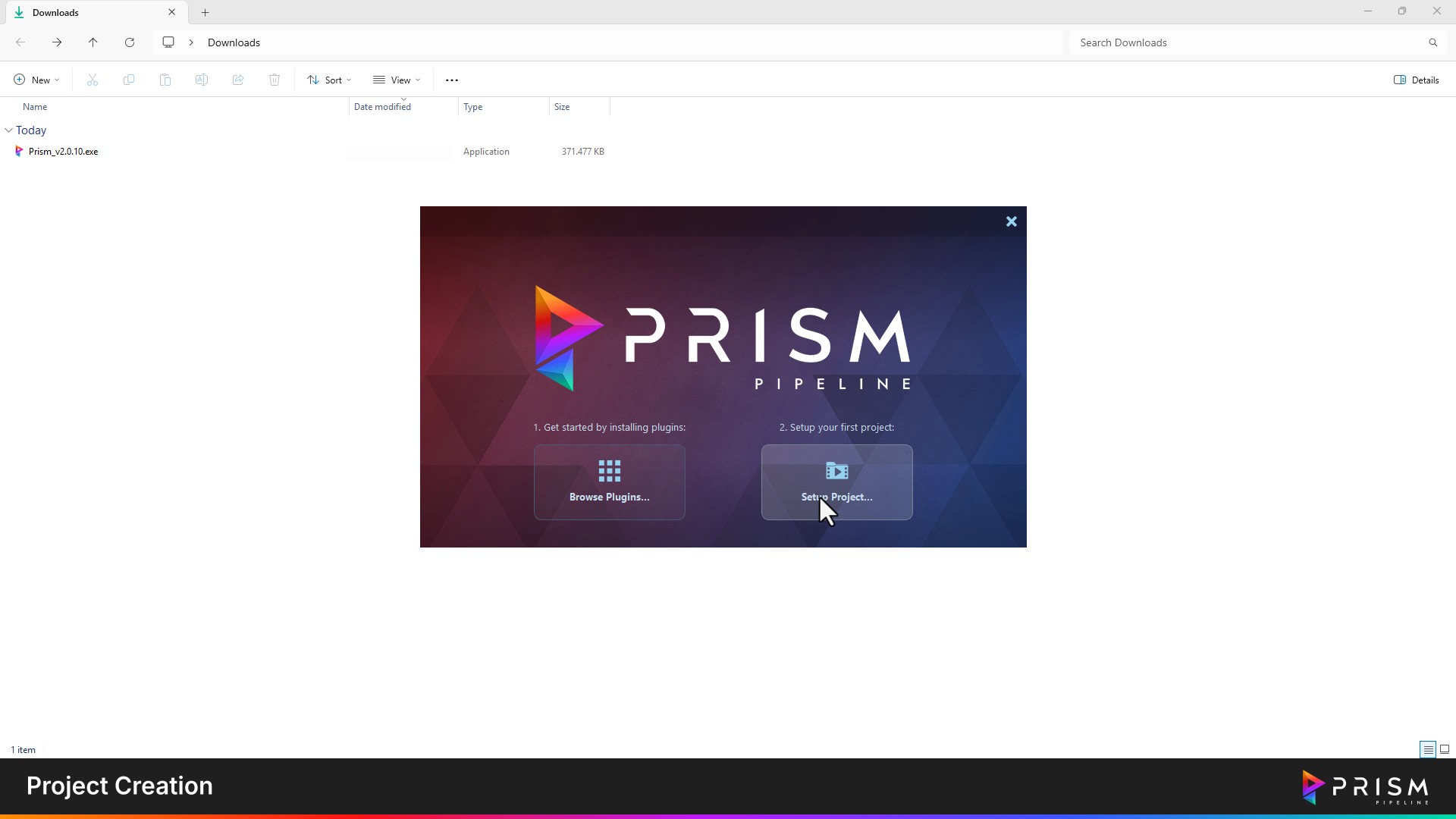Click the Paste clipboard icon
Image resolution: width=1456 pixels, height=819 pixels.
point(165,80)
